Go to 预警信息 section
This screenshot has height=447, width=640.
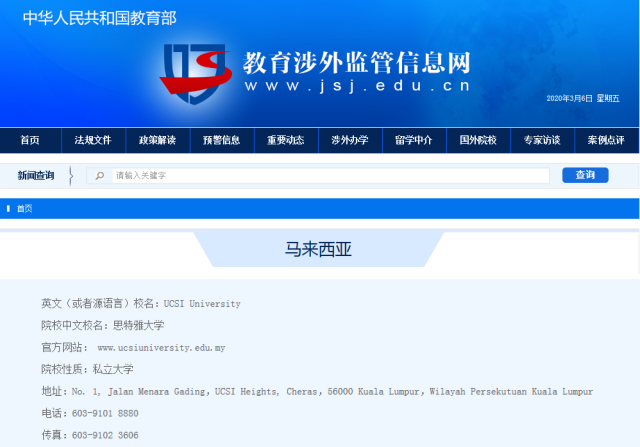tap(222, 140)
